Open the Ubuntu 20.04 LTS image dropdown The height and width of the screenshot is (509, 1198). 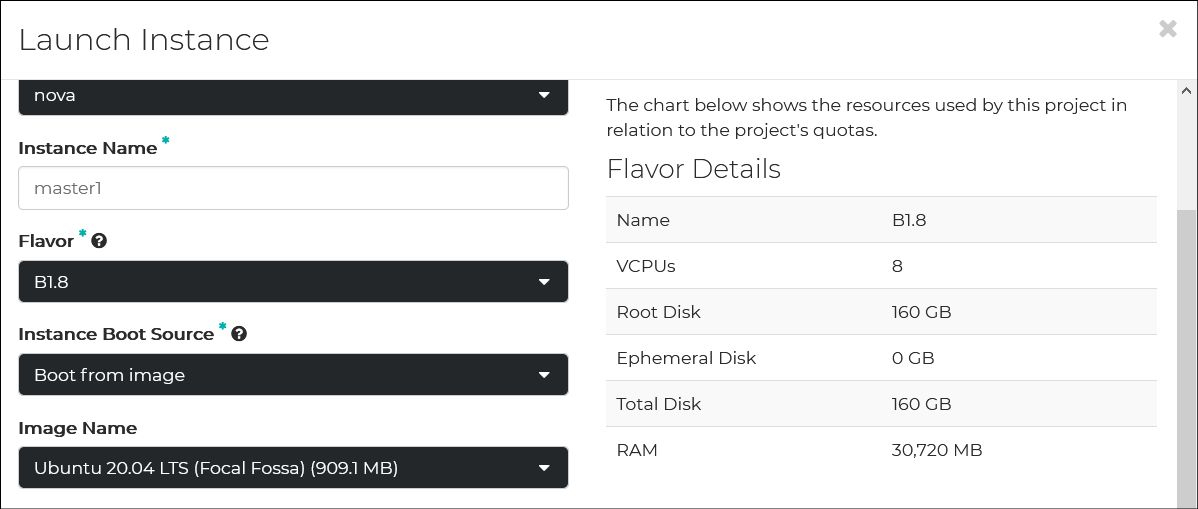click(x=293, y=468)
